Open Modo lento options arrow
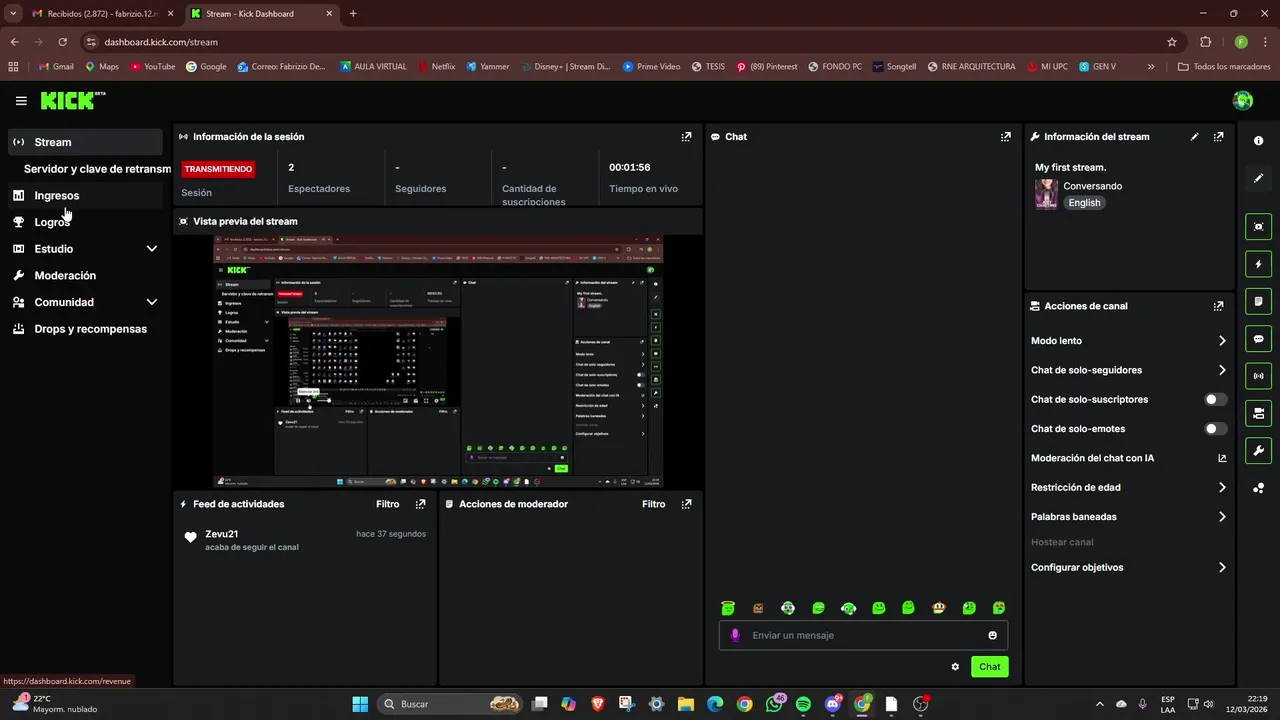1280x720 pixels. (1222, 341)
